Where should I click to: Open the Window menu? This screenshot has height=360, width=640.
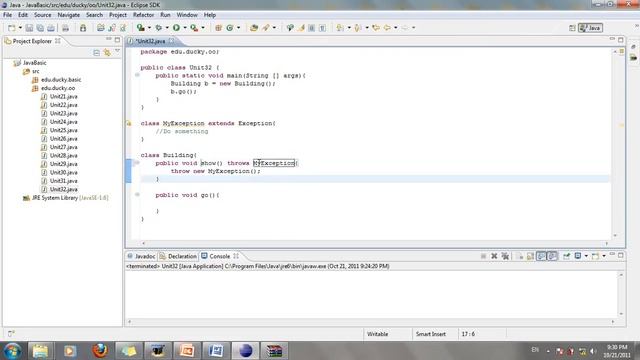point(187,15)
